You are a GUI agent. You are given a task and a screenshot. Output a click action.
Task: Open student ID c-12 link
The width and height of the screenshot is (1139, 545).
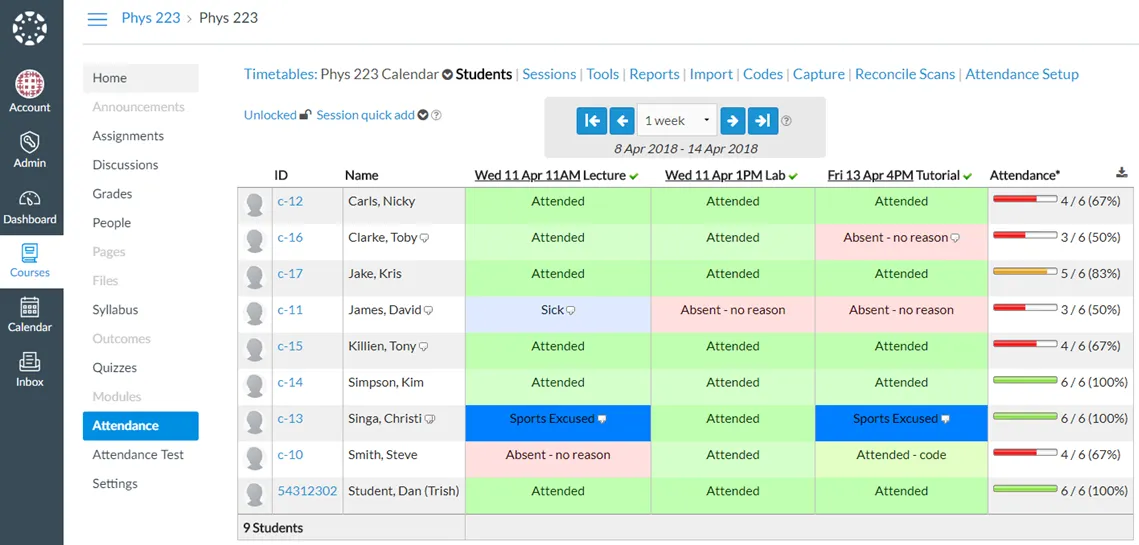[x=290, y=201]
